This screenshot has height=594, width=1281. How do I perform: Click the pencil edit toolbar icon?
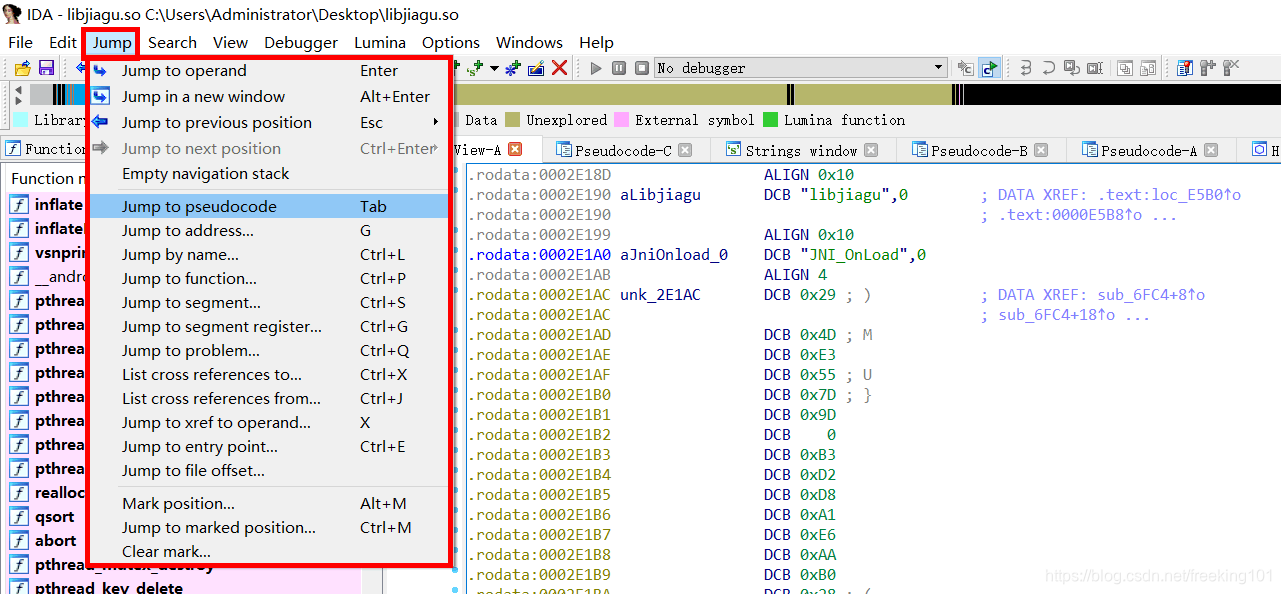(x=536, y=68)
